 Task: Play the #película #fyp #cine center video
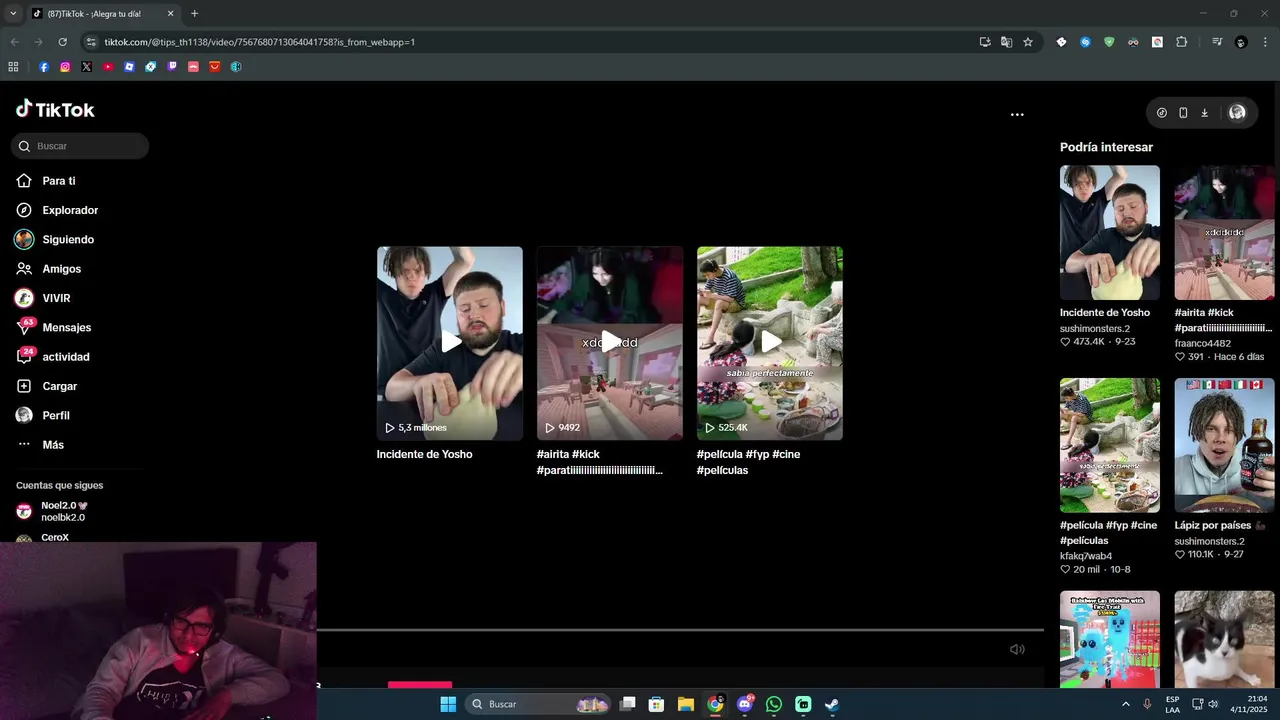(770, 343)
